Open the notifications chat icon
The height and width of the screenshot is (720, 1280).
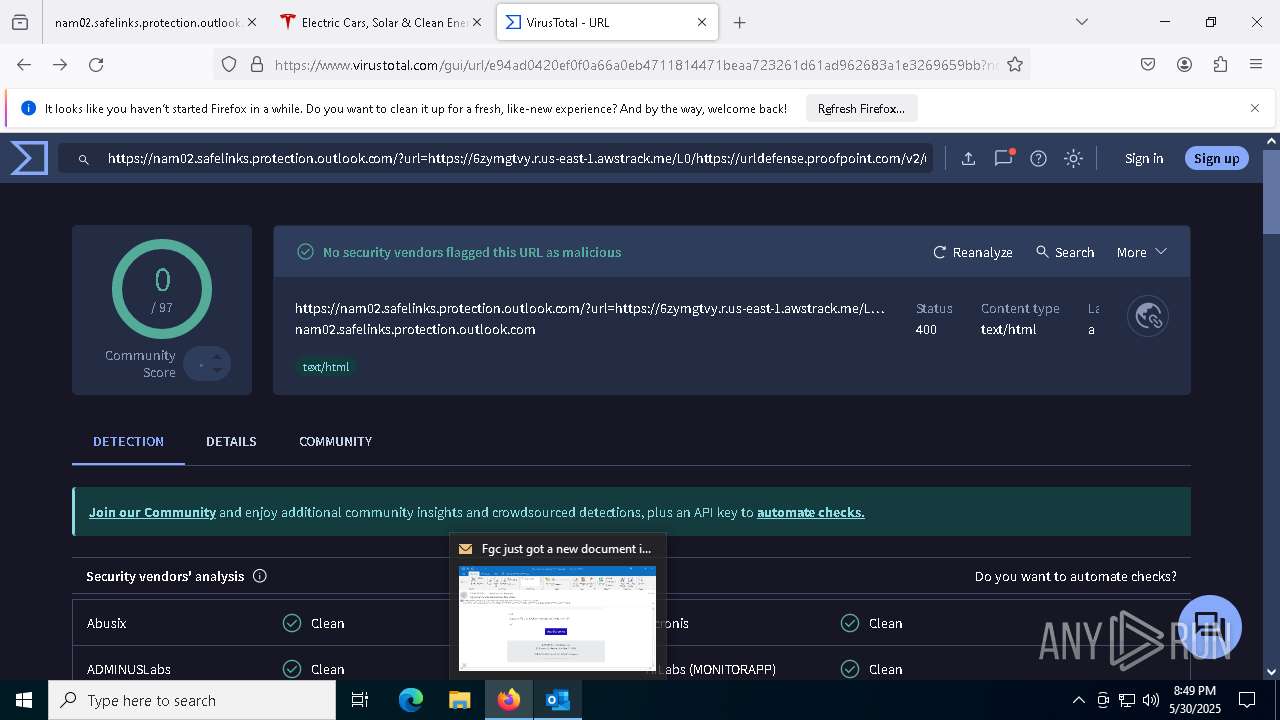[x=1003, y=158]
